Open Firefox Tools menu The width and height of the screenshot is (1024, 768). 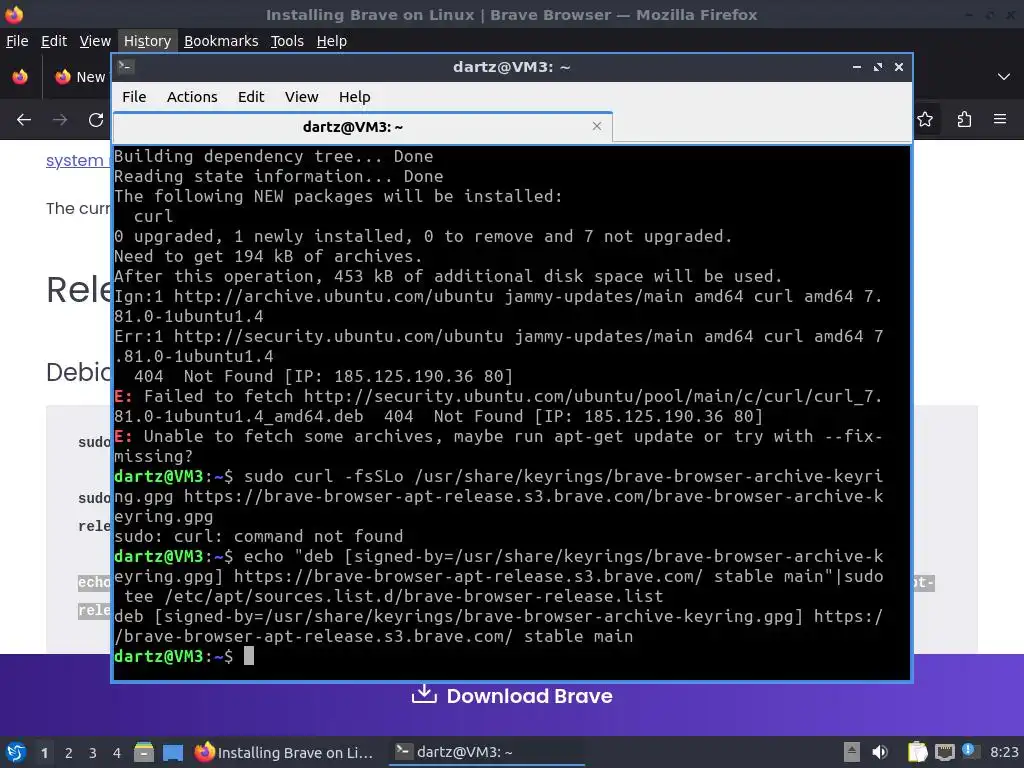(287, 41)
